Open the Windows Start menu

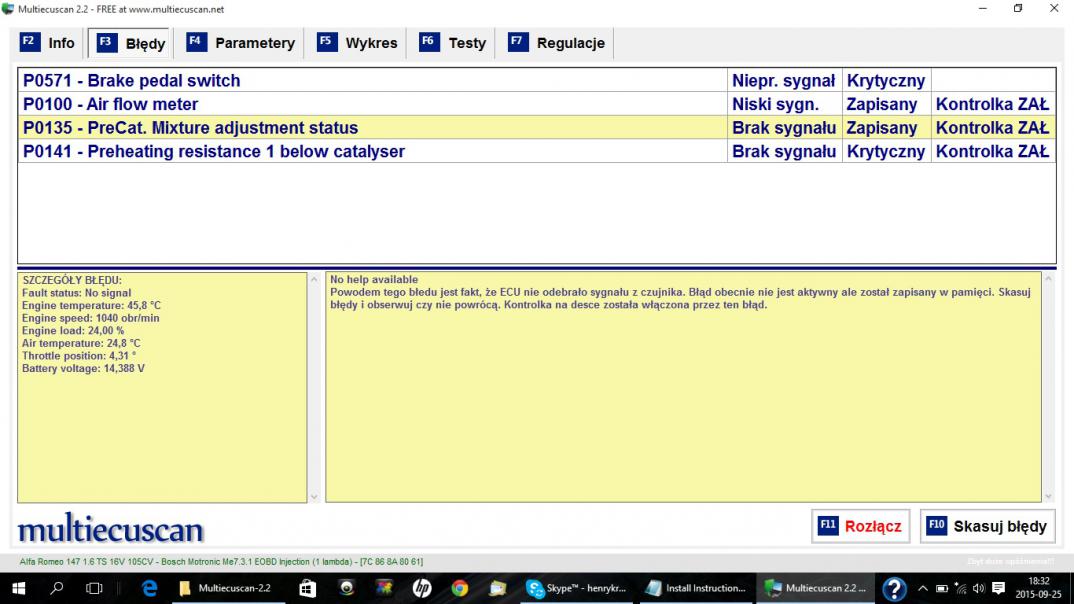pos(18,588)
